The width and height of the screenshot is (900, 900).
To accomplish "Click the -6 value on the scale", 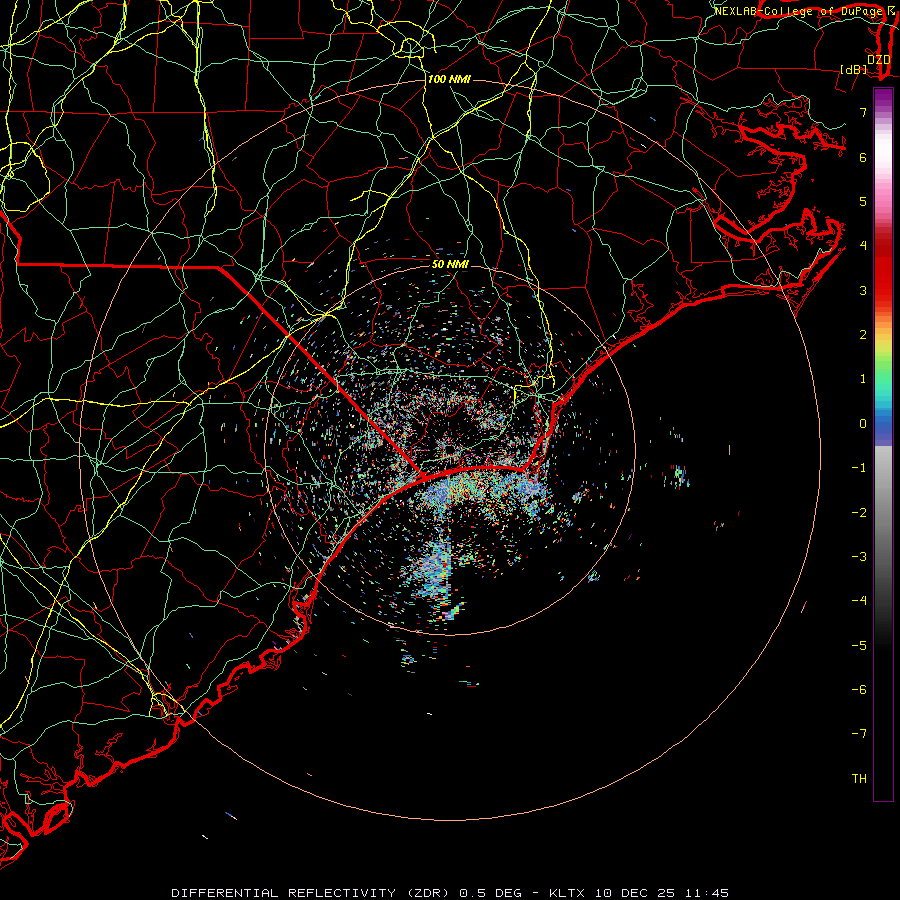I will pos(859,690).
